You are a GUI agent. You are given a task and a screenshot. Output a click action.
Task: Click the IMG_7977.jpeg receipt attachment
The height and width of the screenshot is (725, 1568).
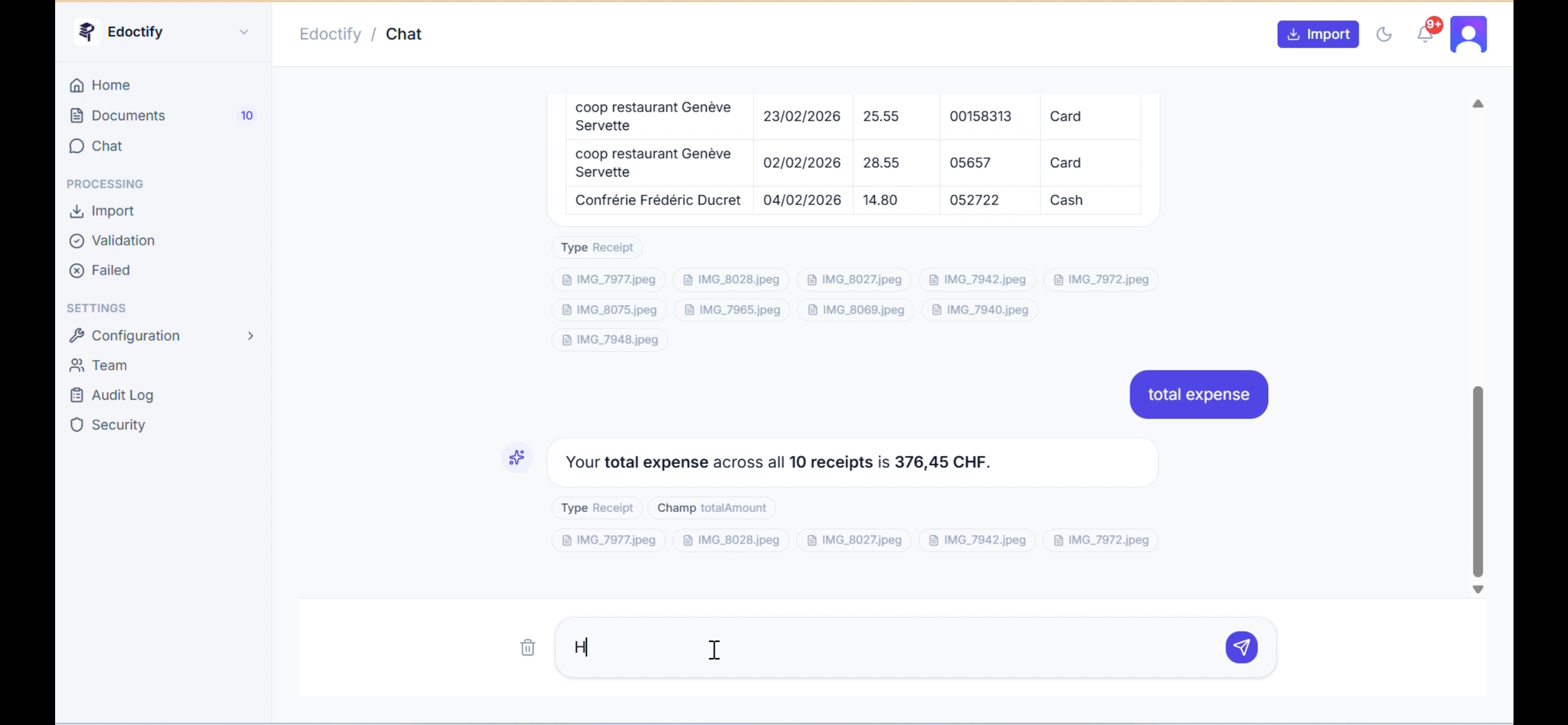(x=607, y=279)
